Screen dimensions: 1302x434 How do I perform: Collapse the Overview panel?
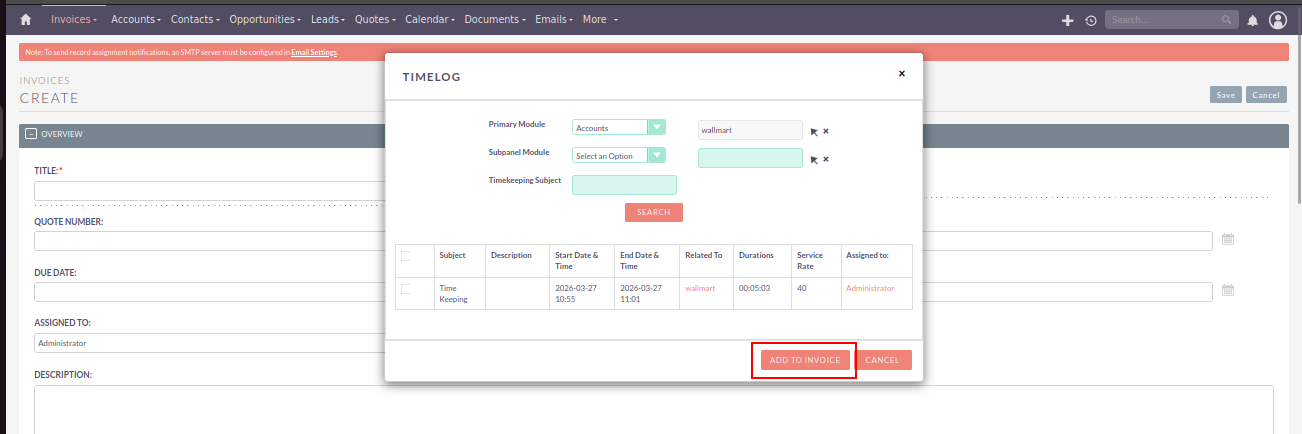coord(30,134)
